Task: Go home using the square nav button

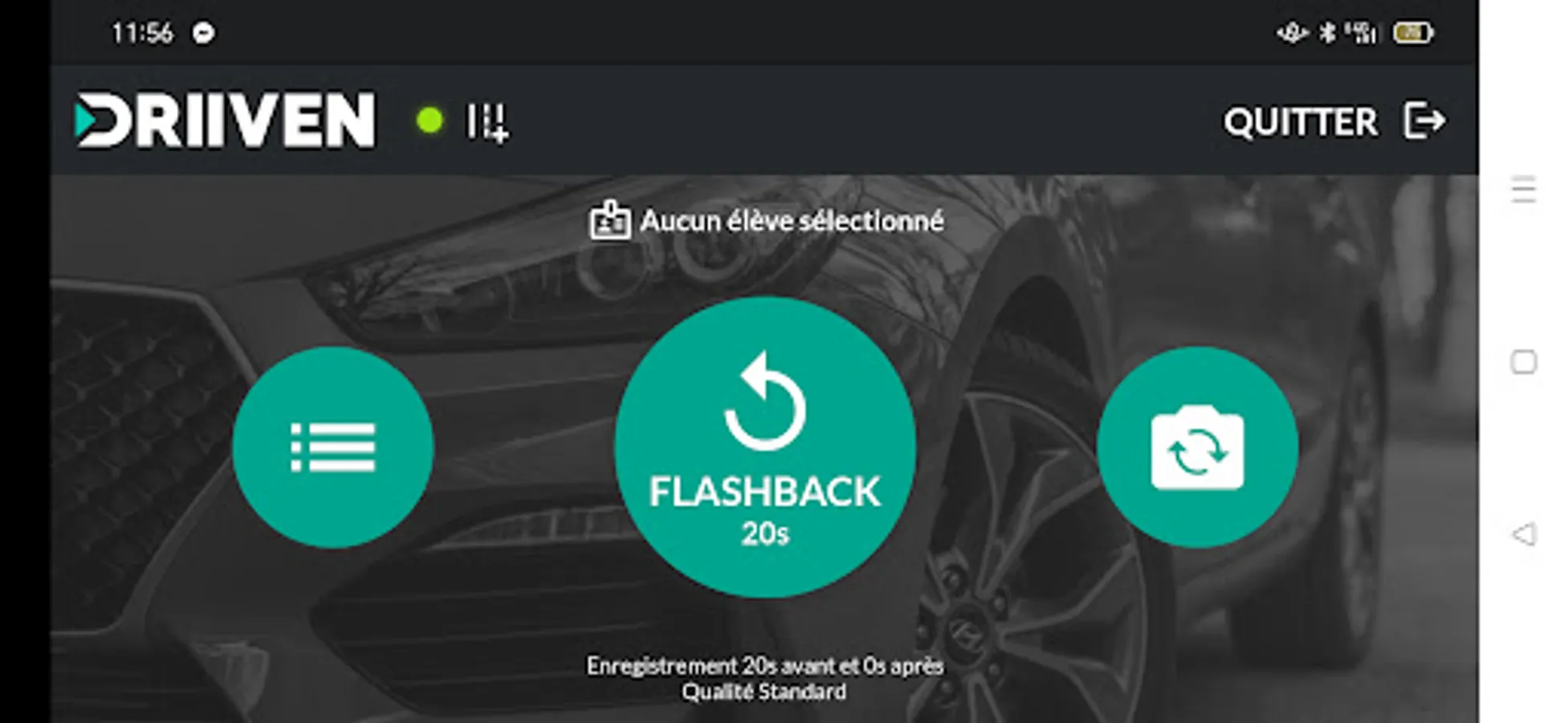Action: 1523,362
